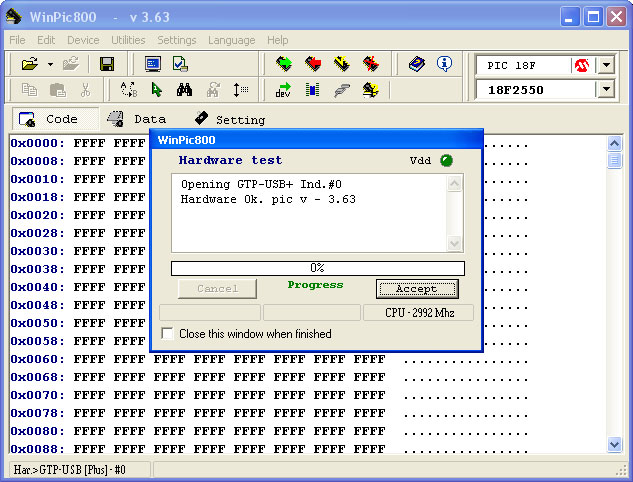Switch to the Data tab
Image resolution: width=633 pixels, height=482 pixels.
tap(137, 119)
